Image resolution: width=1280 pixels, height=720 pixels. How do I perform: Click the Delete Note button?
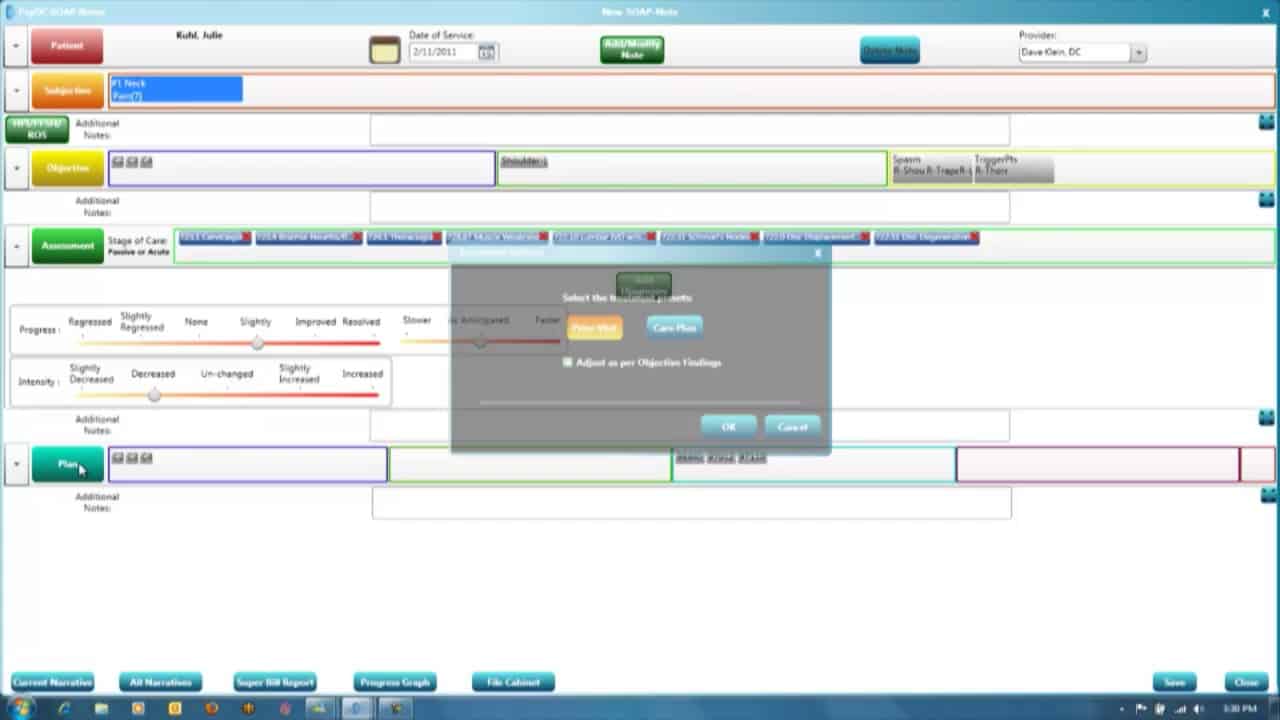coord(890,51)
